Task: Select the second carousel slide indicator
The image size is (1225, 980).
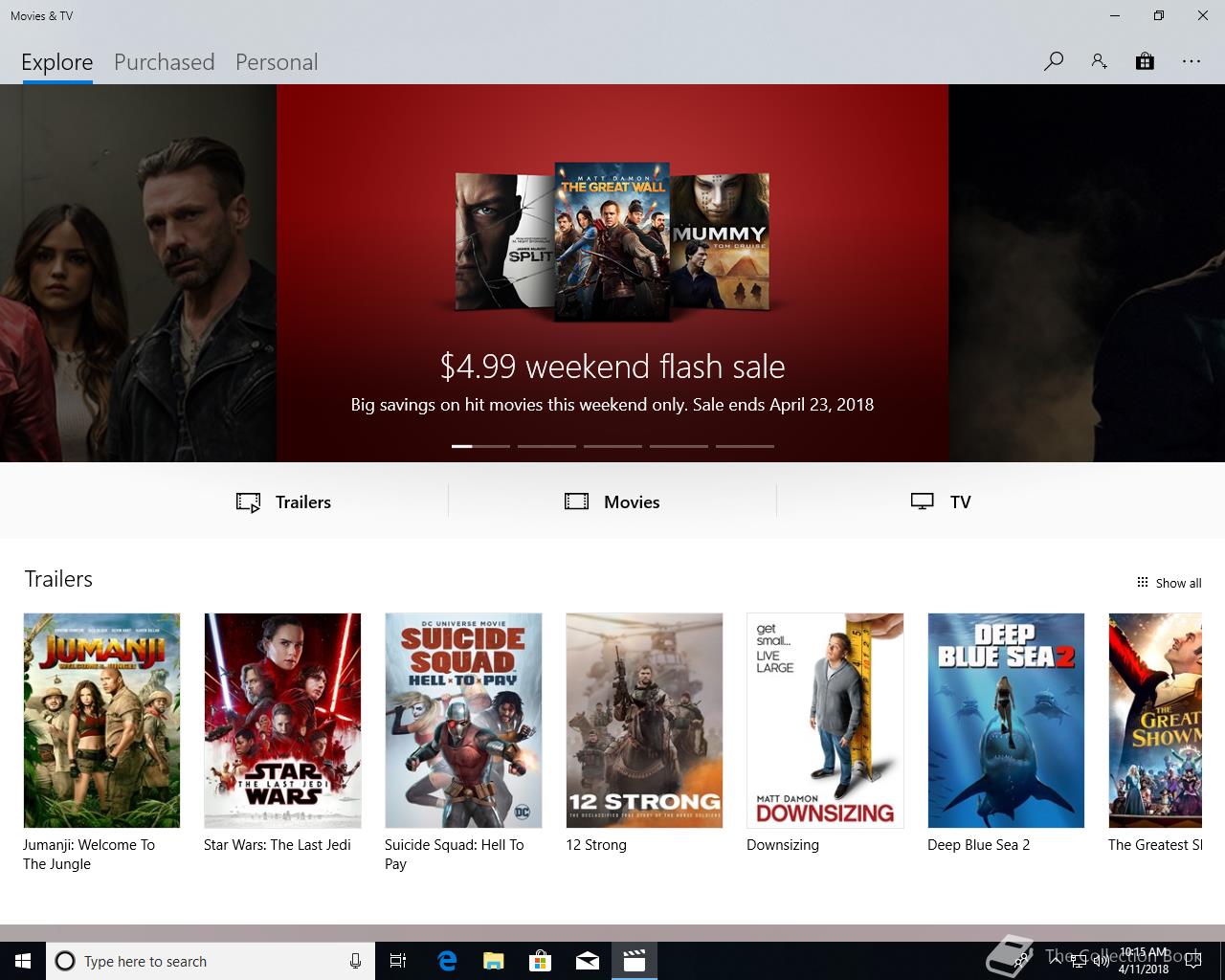Action: [546, 446]
